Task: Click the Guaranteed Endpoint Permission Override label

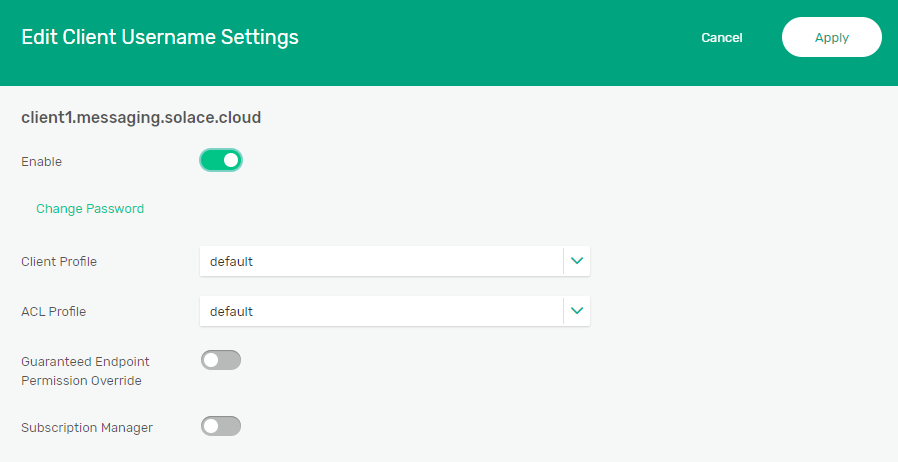Action: click(85, 371)
